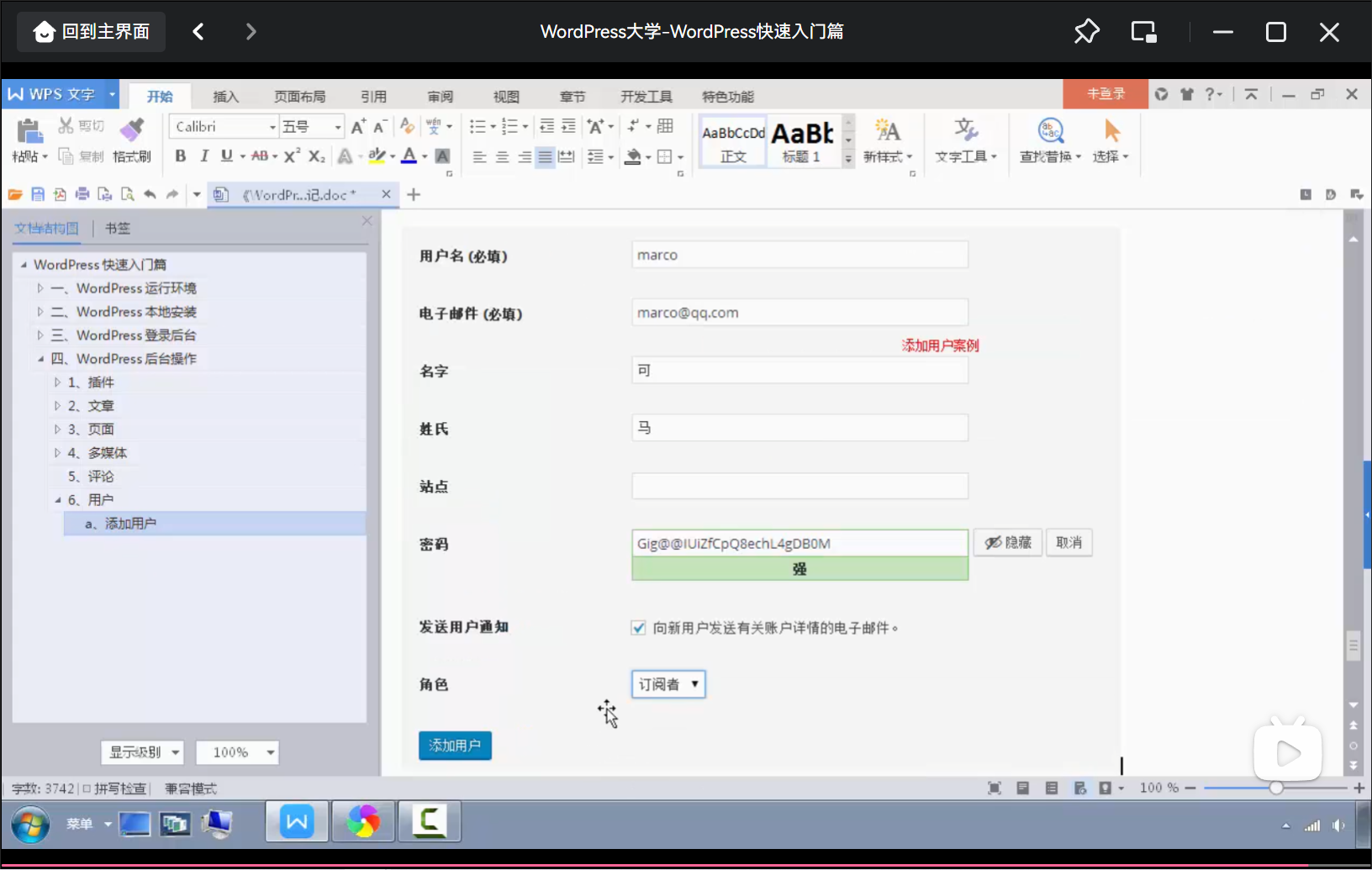Click the undo arrow in quick toolbar
Screen dimensions: 1372x870
(x=150, y=194)
